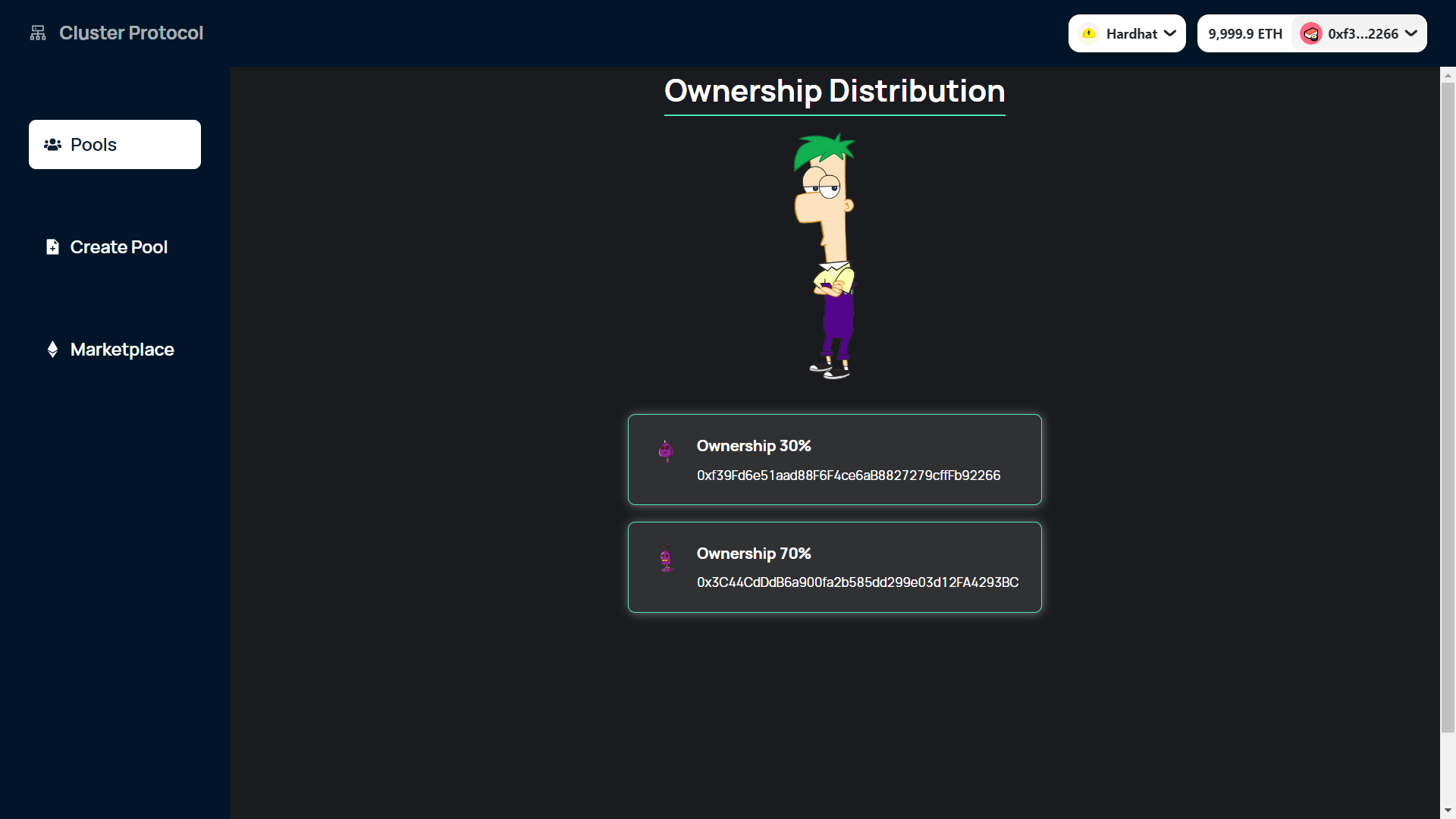The image size is (1456, 819).
Task: Click the yellow Hardhat network icon
Action: click(1089, 33)
